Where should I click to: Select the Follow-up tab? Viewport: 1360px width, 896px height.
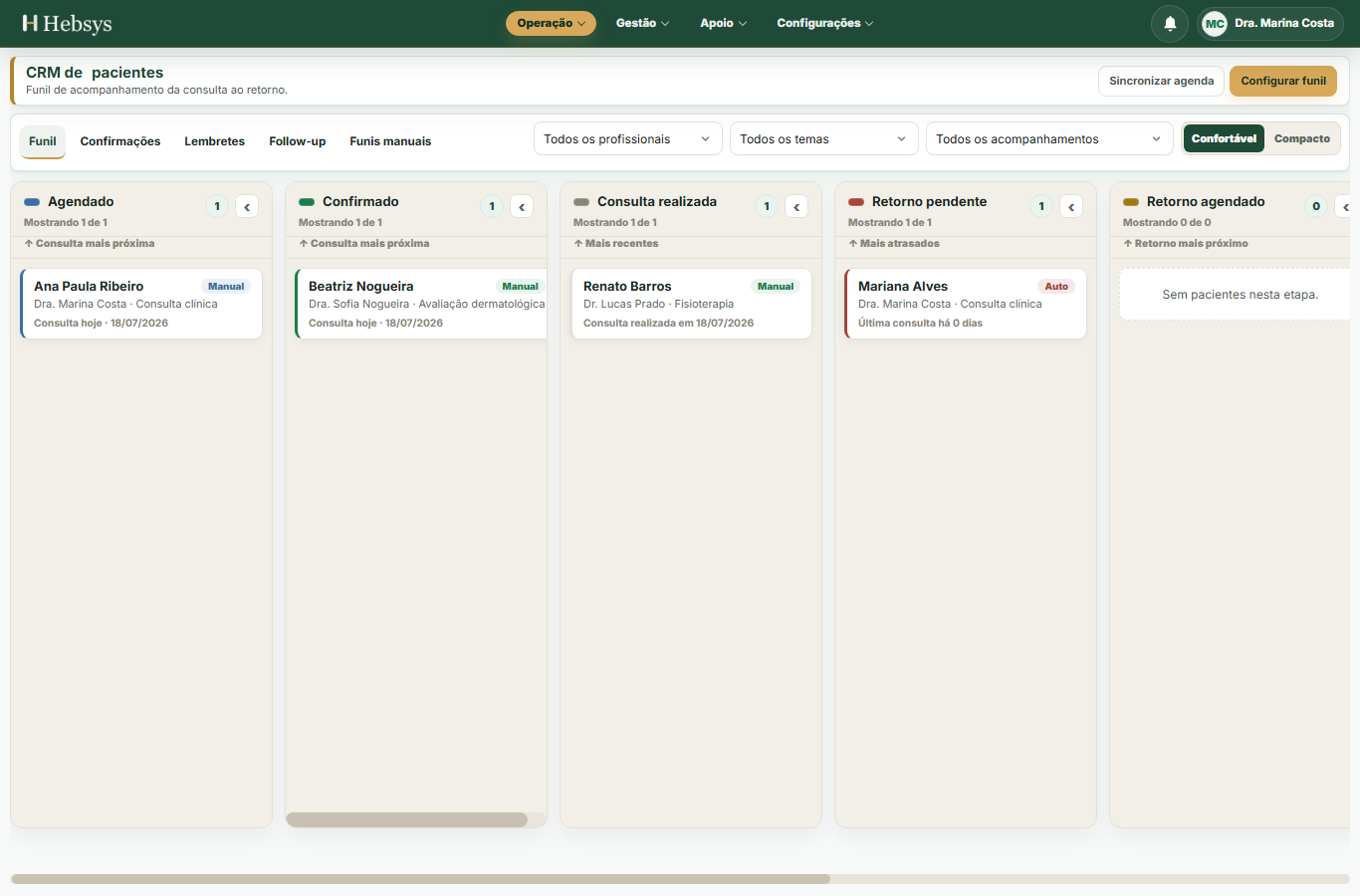(x=298, y=141)
